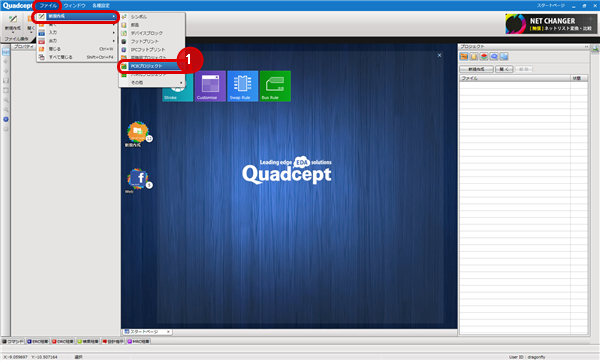Image resolution: width=600 pixels, height=361 pixels.
Task: Select the blue speech bubble icon in Project panel
Action: 494,57
